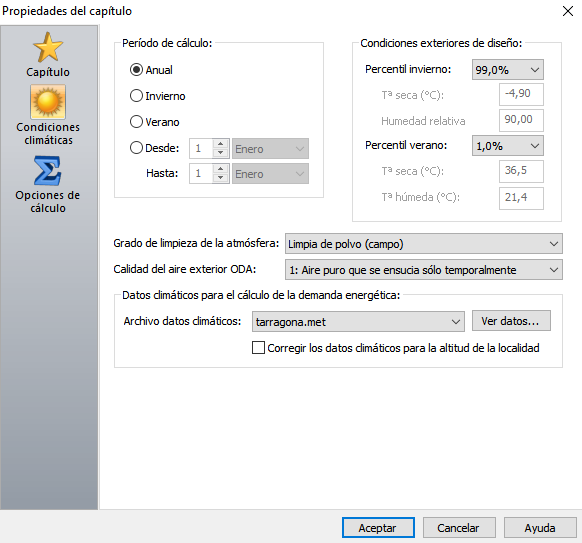Click the summer Tª seca field showing 36,5
582x543 pixels.
click(x=521, y=171)
